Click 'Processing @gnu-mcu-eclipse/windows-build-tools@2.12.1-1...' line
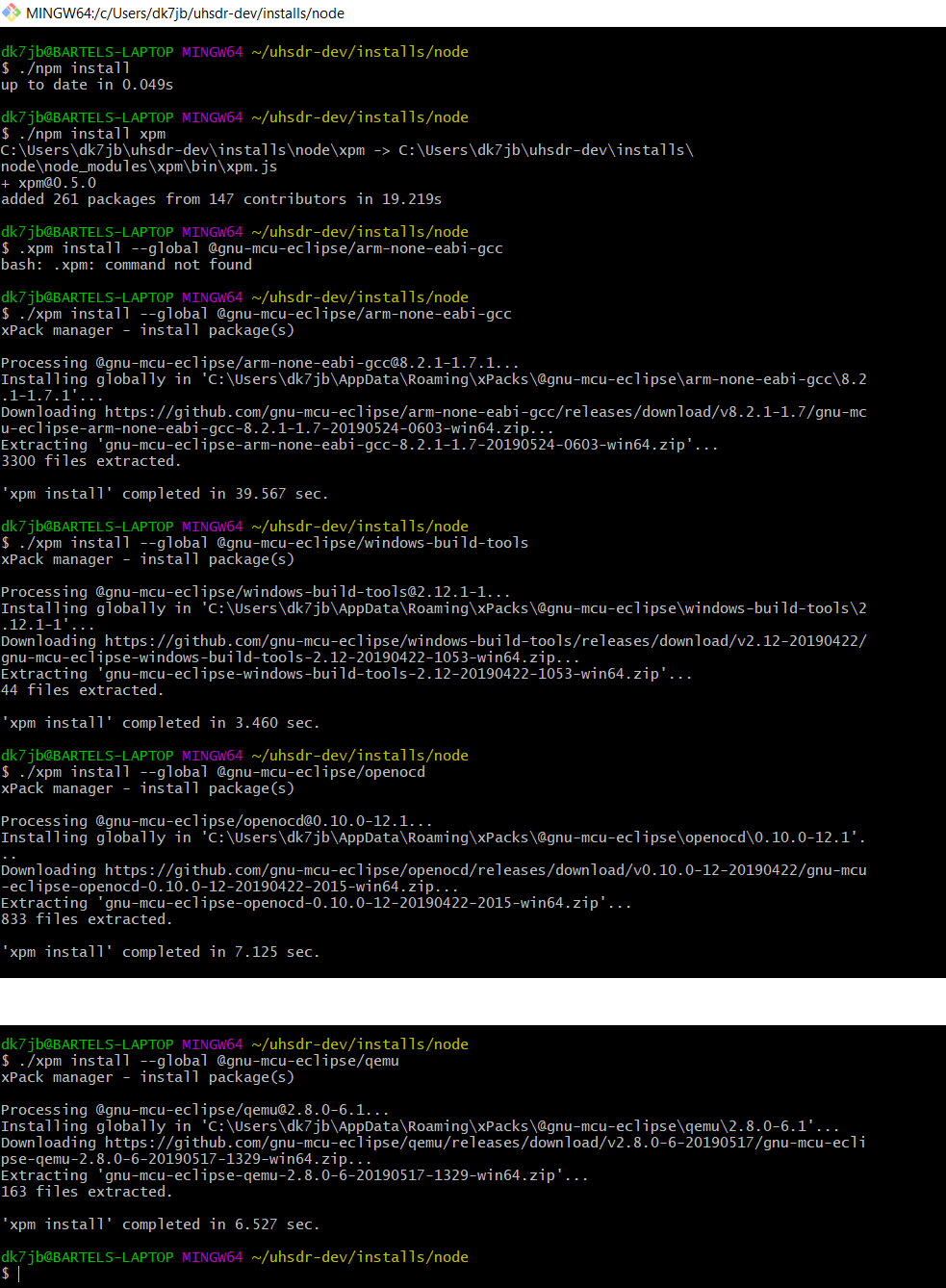Viewport: 946px width, 1288px height. 256,592
